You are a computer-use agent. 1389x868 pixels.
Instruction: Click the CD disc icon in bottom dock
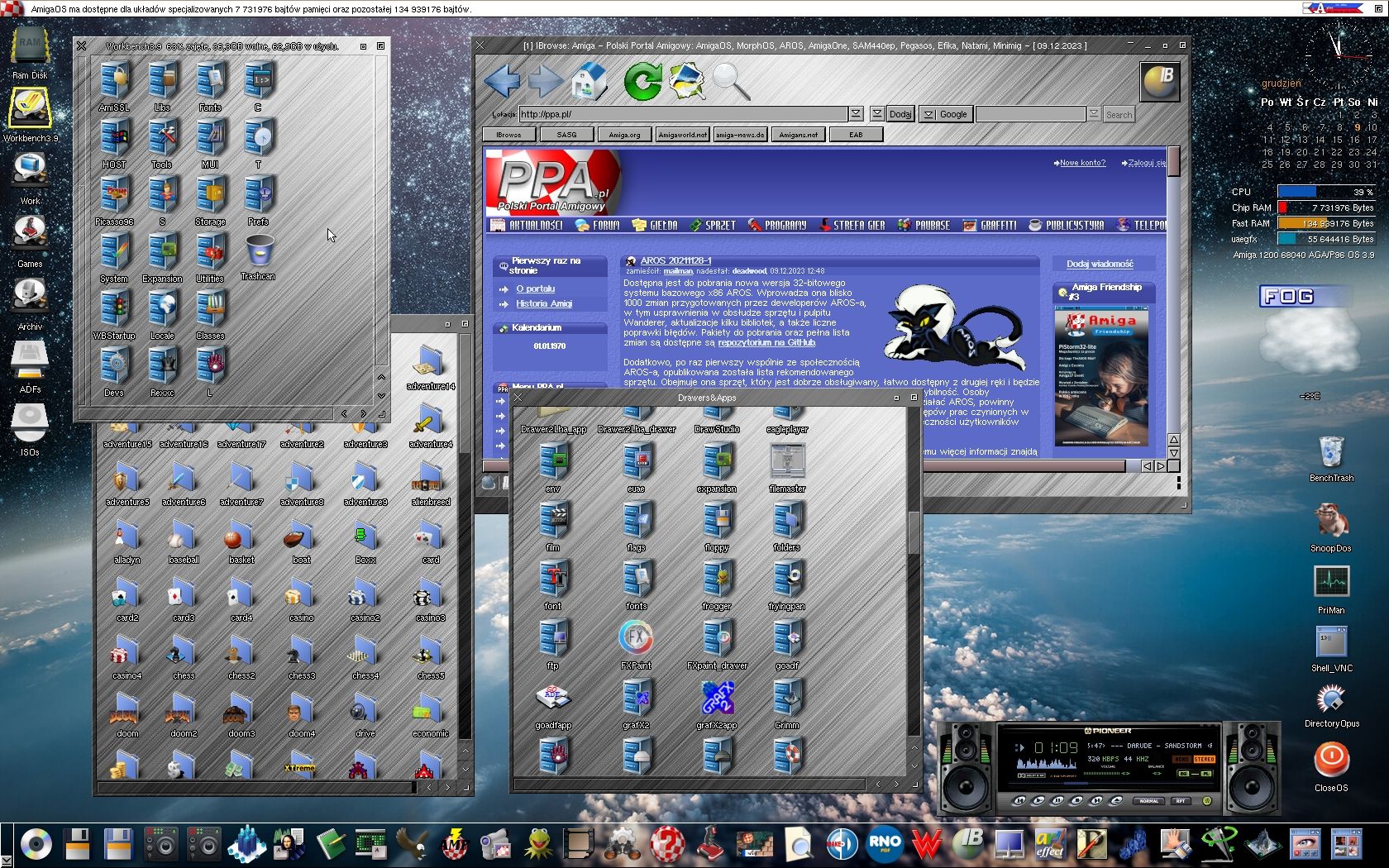(x=36, y=844)
